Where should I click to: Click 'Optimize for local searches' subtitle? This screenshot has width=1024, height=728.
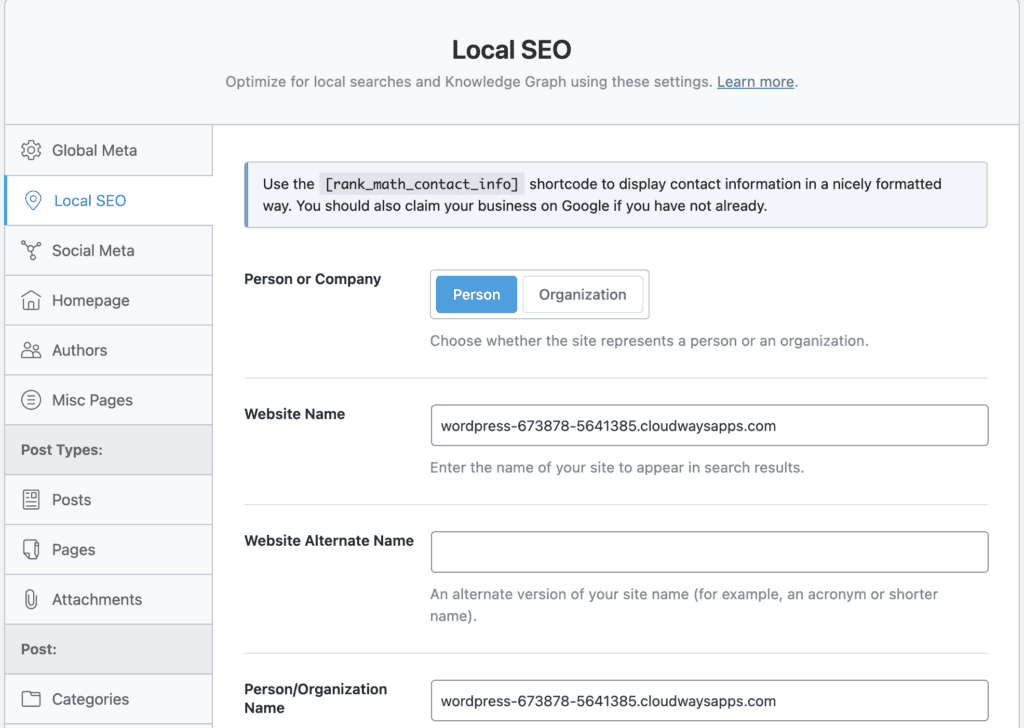(x=468, y=82)
